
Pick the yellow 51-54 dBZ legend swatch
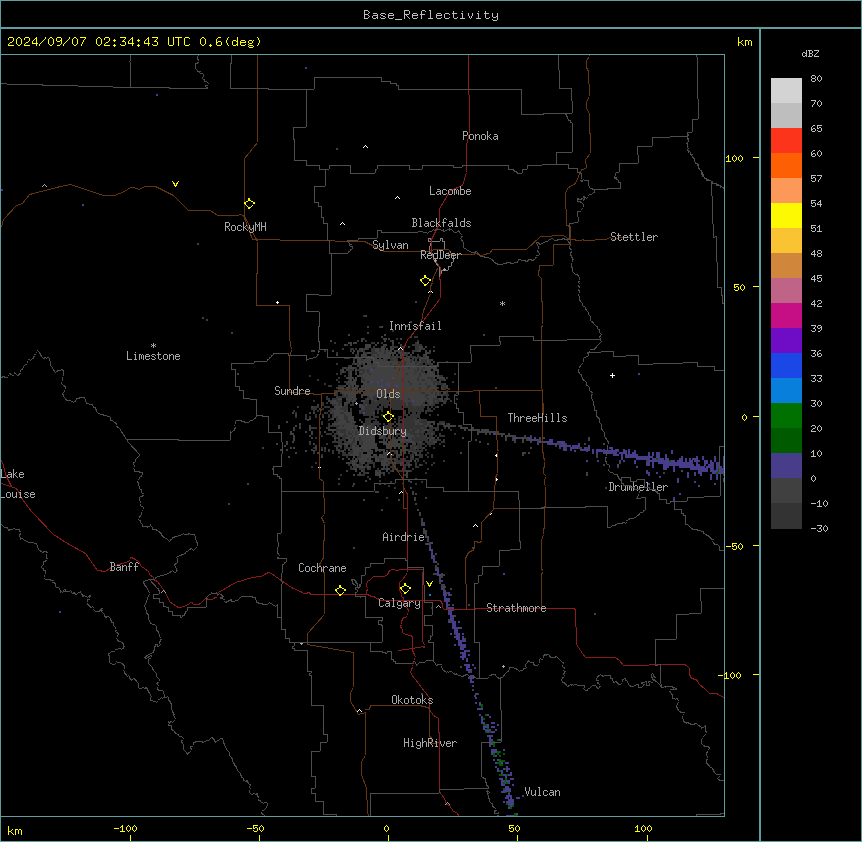pos(786,215)
